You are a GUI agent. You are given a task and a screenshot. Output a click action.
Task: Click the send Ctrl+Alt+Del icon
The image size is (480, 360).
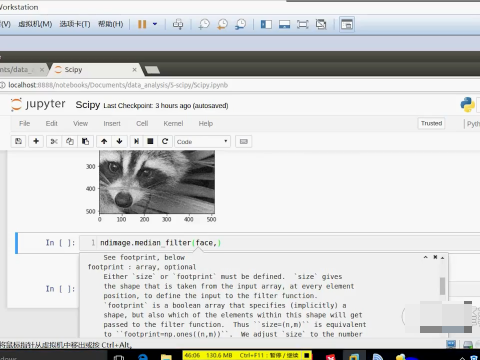178,24
